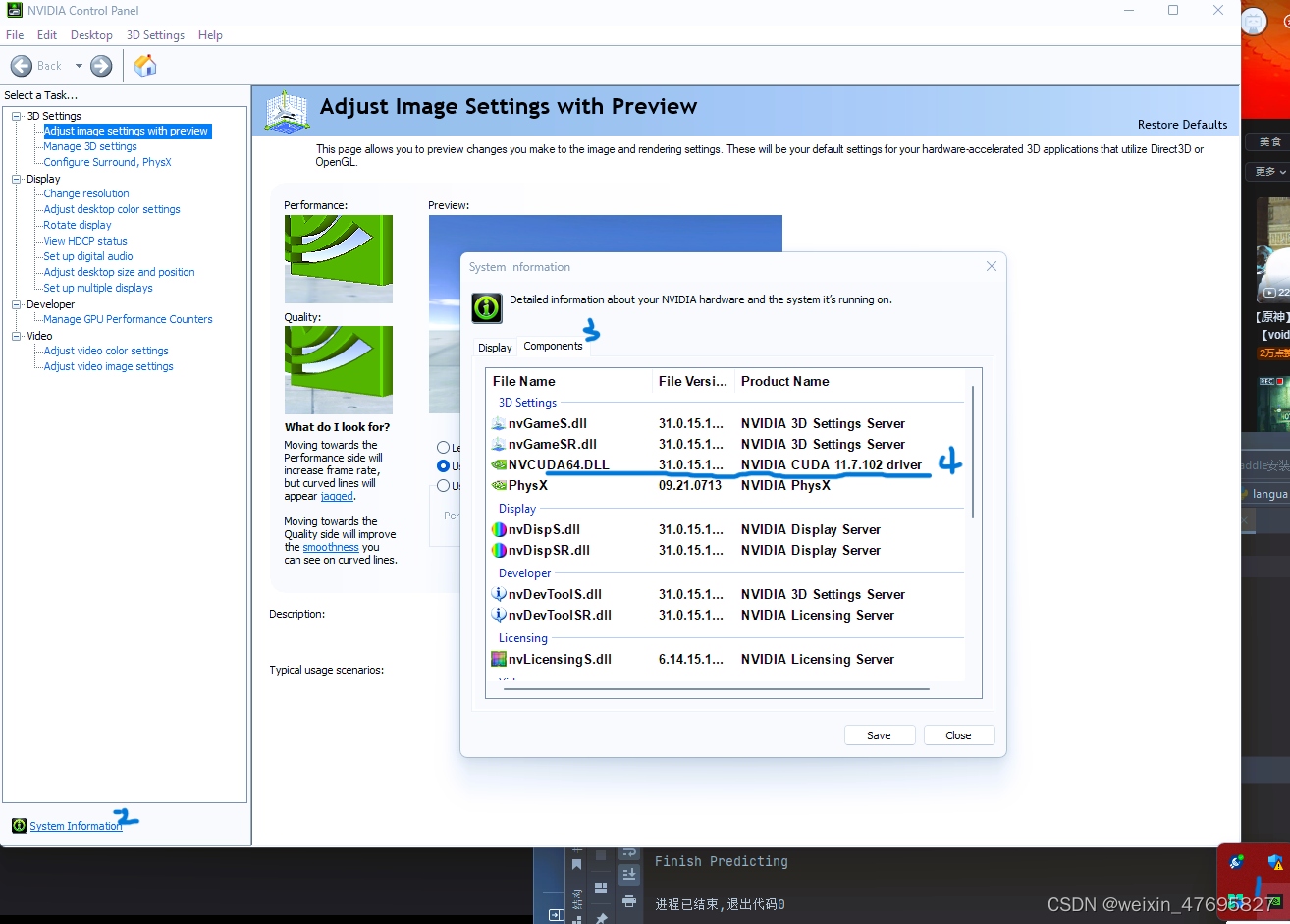Open the Edit menu
Screen dimensions: 1290x924
click(47, 35)
